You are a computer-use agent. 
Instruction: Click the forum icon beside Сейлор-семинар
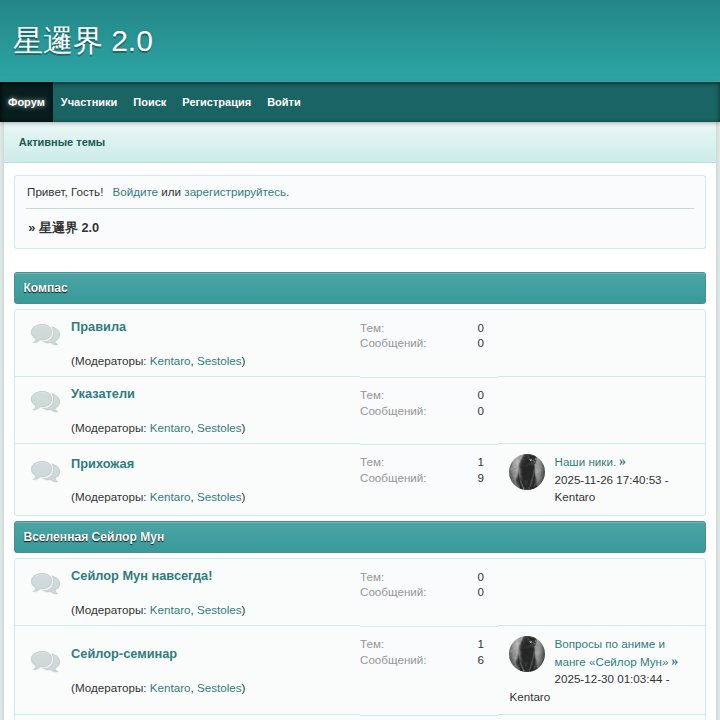pyautogui.click(x=45, y=661)
